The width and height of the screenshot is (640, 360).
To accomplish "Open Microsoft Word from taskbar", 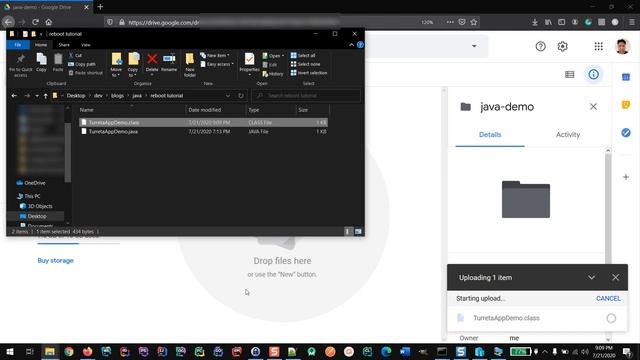I will click(405, 351).
